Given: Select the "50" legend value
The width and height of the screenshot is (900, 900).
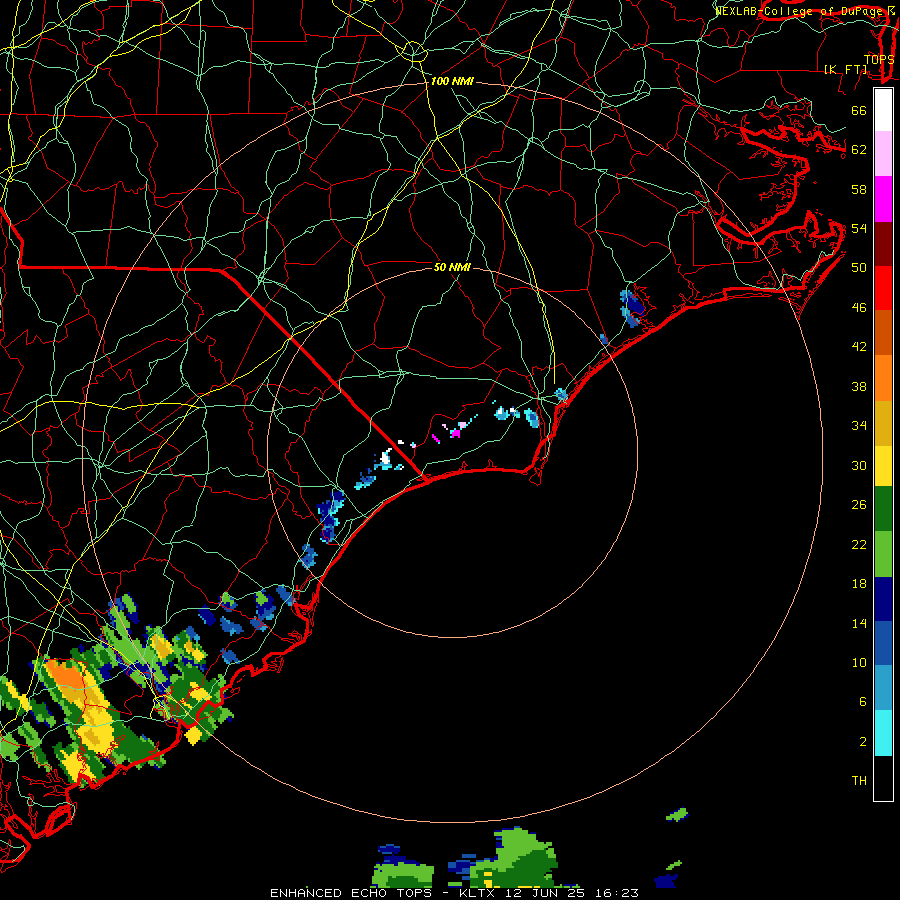Looking at the screenshot, I should 859,268.
